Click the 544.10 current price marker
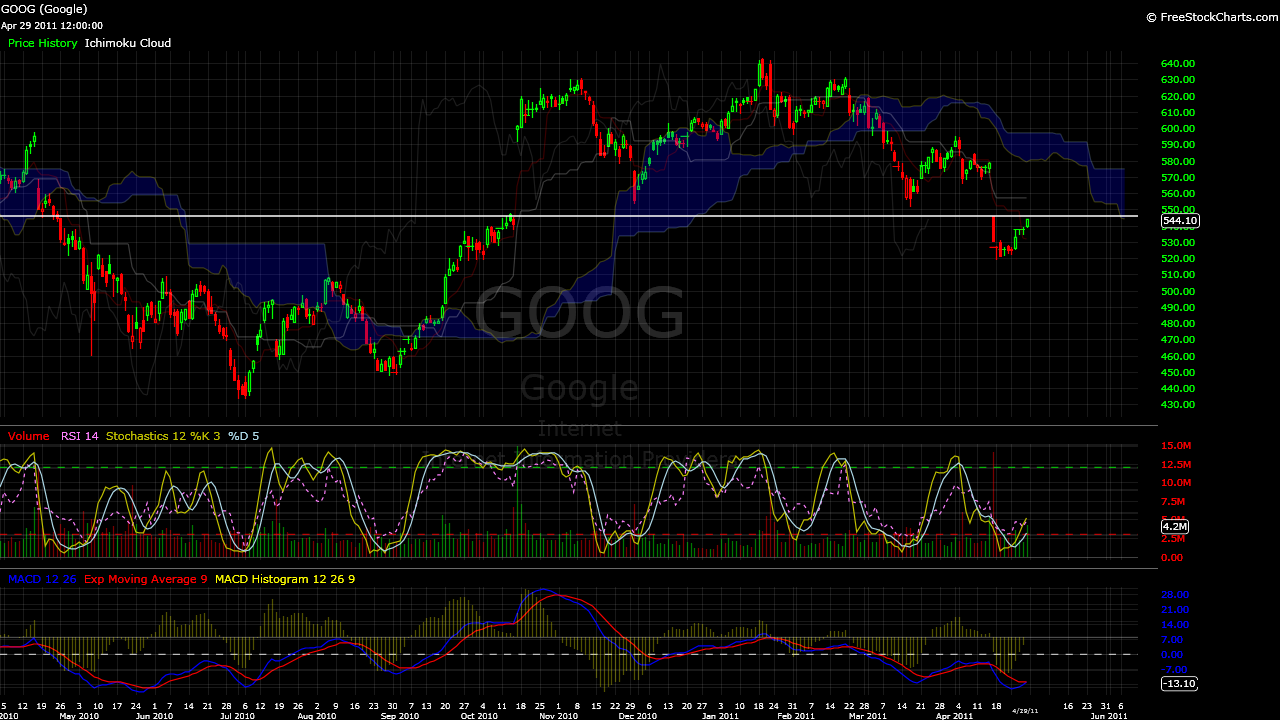The image size is (1280, 720). (1180, 220)
